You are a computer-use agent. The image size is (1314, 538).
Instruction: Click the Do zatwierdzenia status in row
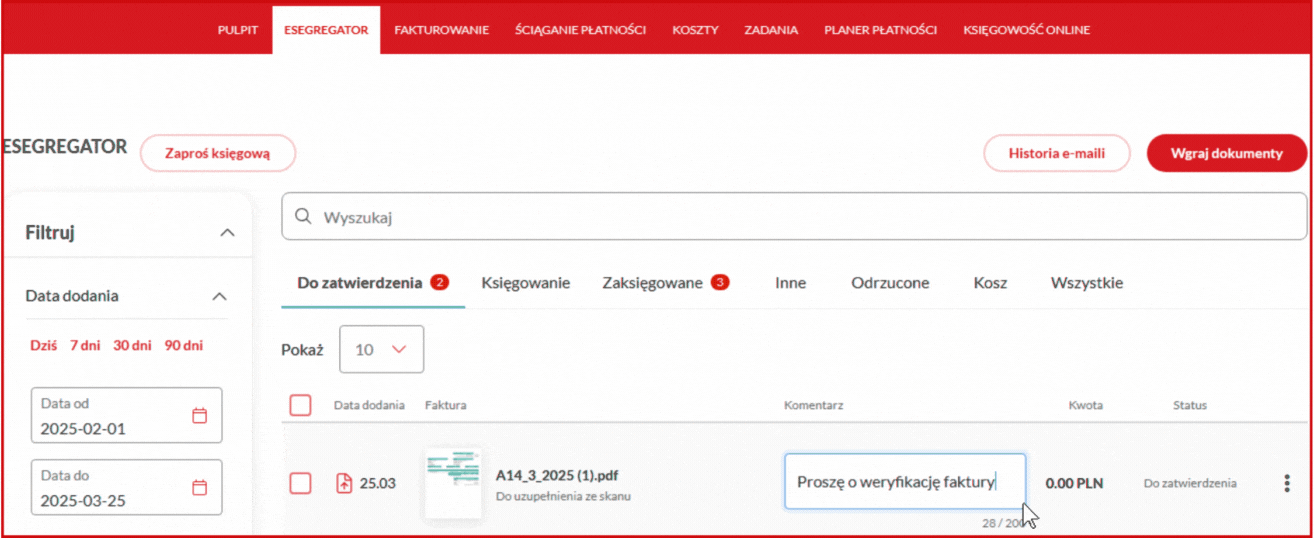point(1190,483)
